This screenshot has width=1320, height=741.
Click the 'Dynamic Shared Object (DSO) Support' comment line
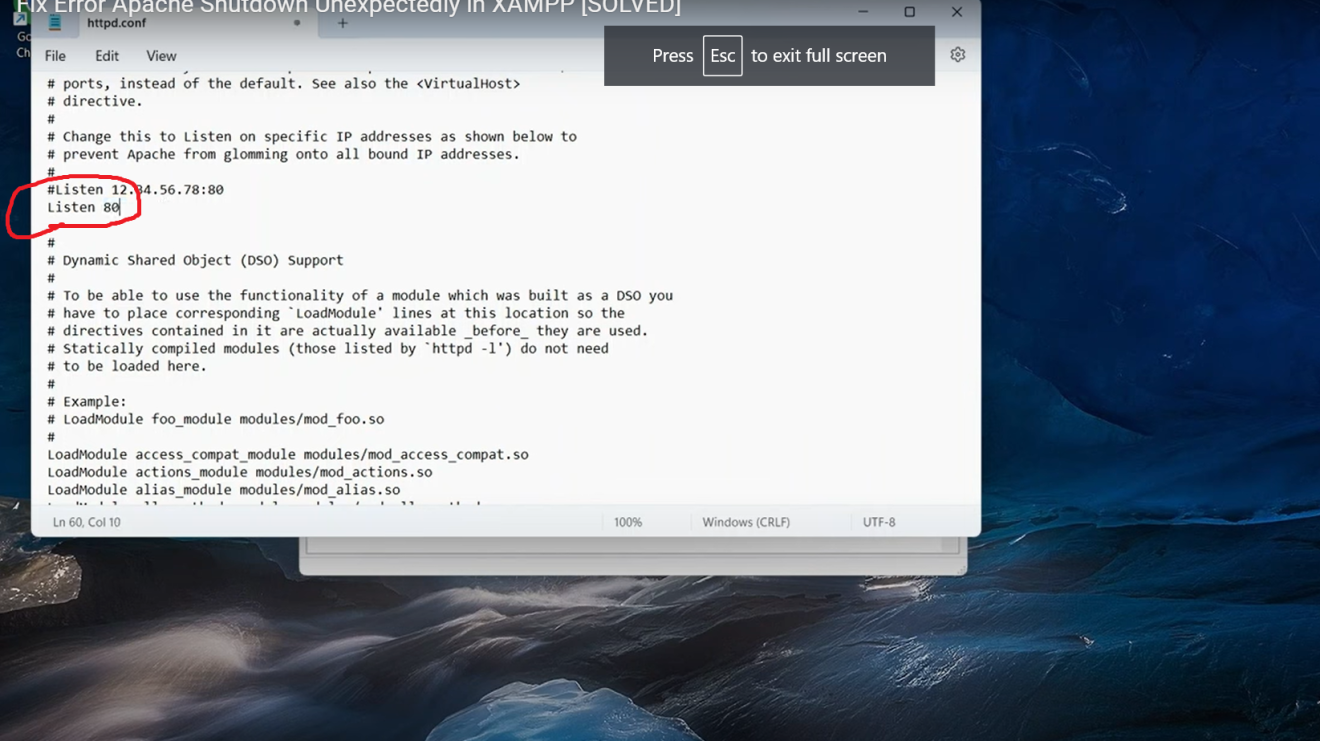pos(203,260)
